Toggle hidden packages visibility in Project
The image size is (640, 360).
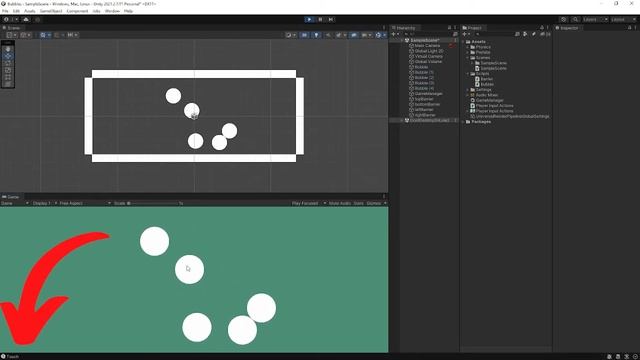(x=545, y=34)
